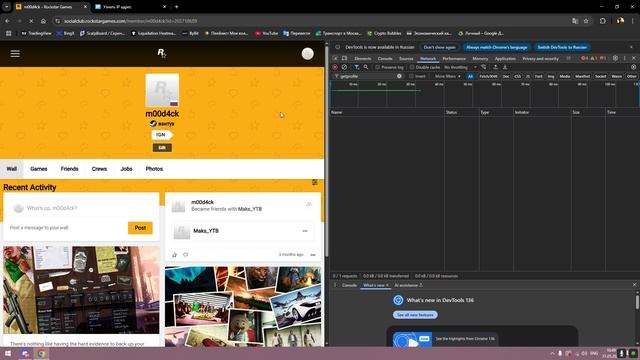Select the Fetch/XHR request type filter
The height and width of the screenshot is (360, 640).
(488, 76)
